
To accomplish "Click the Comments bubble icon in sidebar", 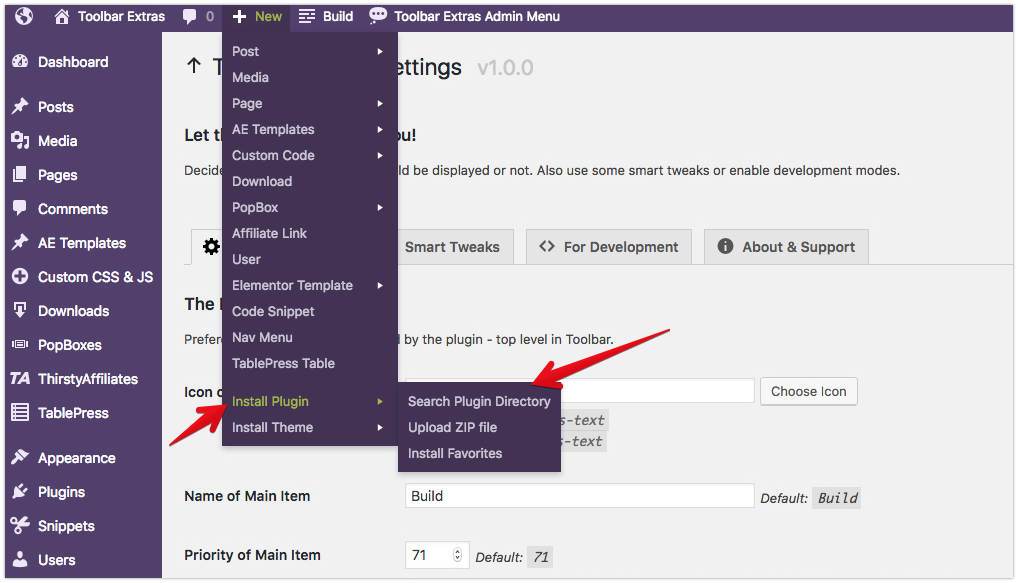I will pyautogui.click(x=20, y=208).
